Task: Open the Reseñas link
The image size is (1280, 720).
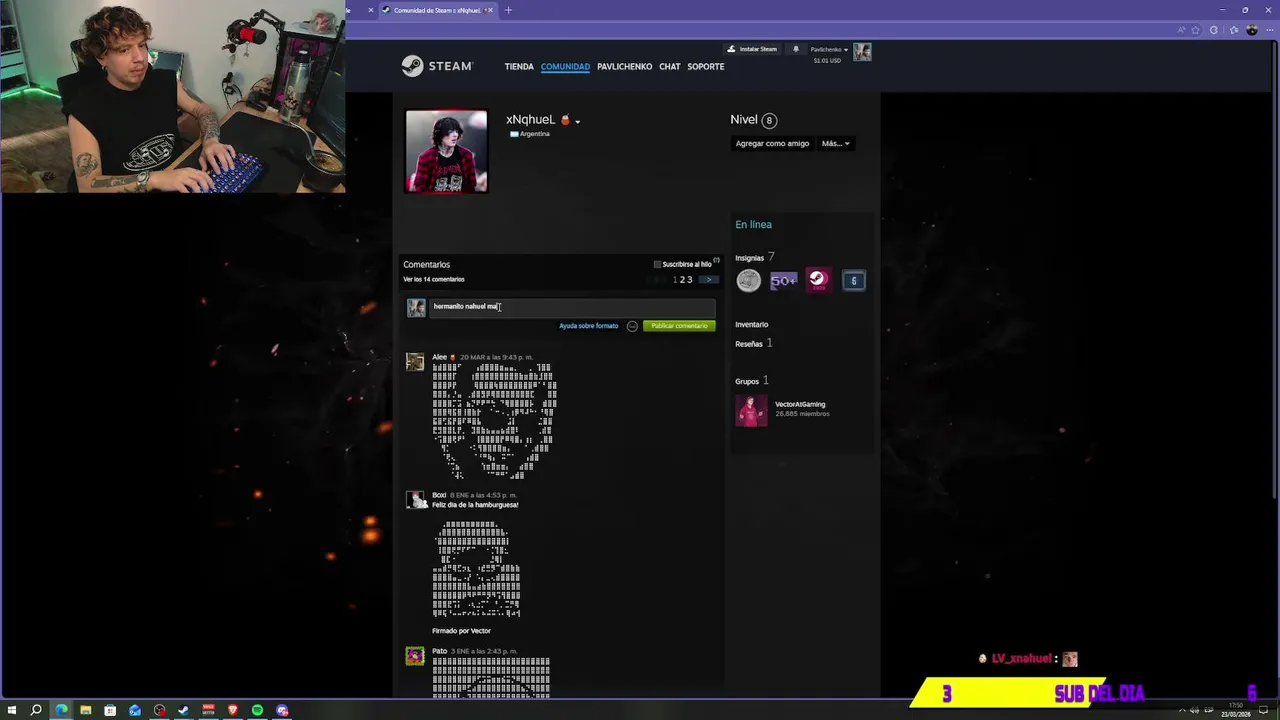Action: [749, 344]
